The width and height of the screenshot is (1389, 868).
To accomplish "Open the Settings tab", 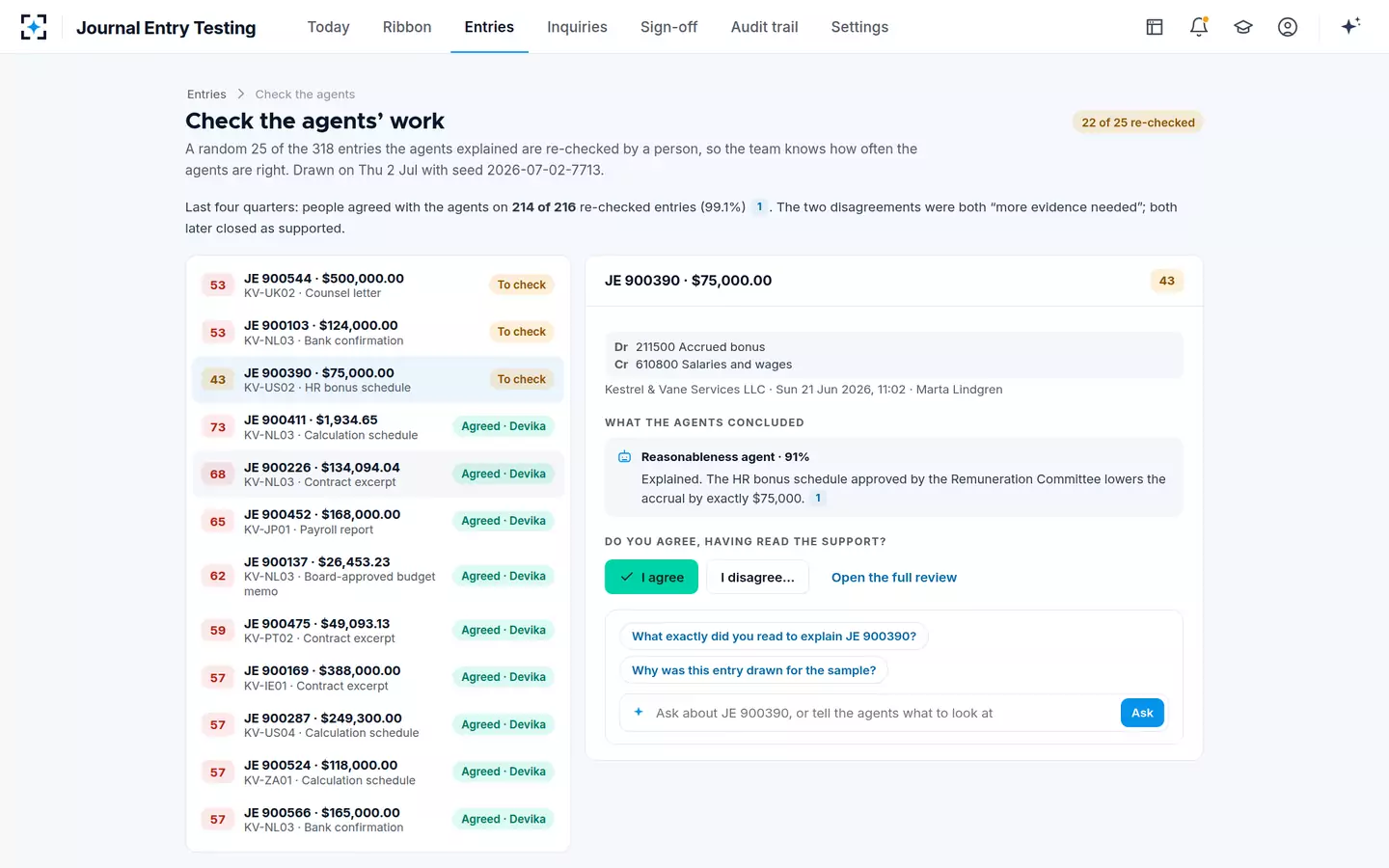I will (859, 27).
